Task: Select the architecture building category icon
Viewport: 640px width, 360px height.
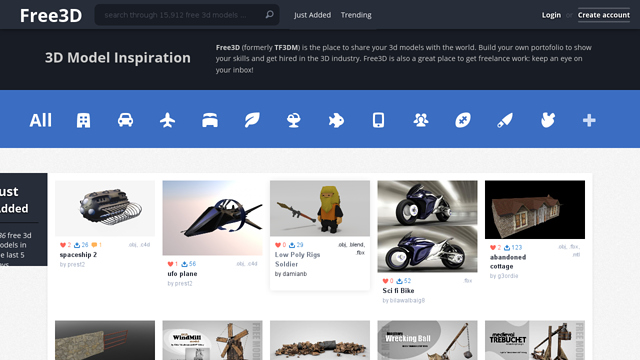Action: (x=83, y=120)
